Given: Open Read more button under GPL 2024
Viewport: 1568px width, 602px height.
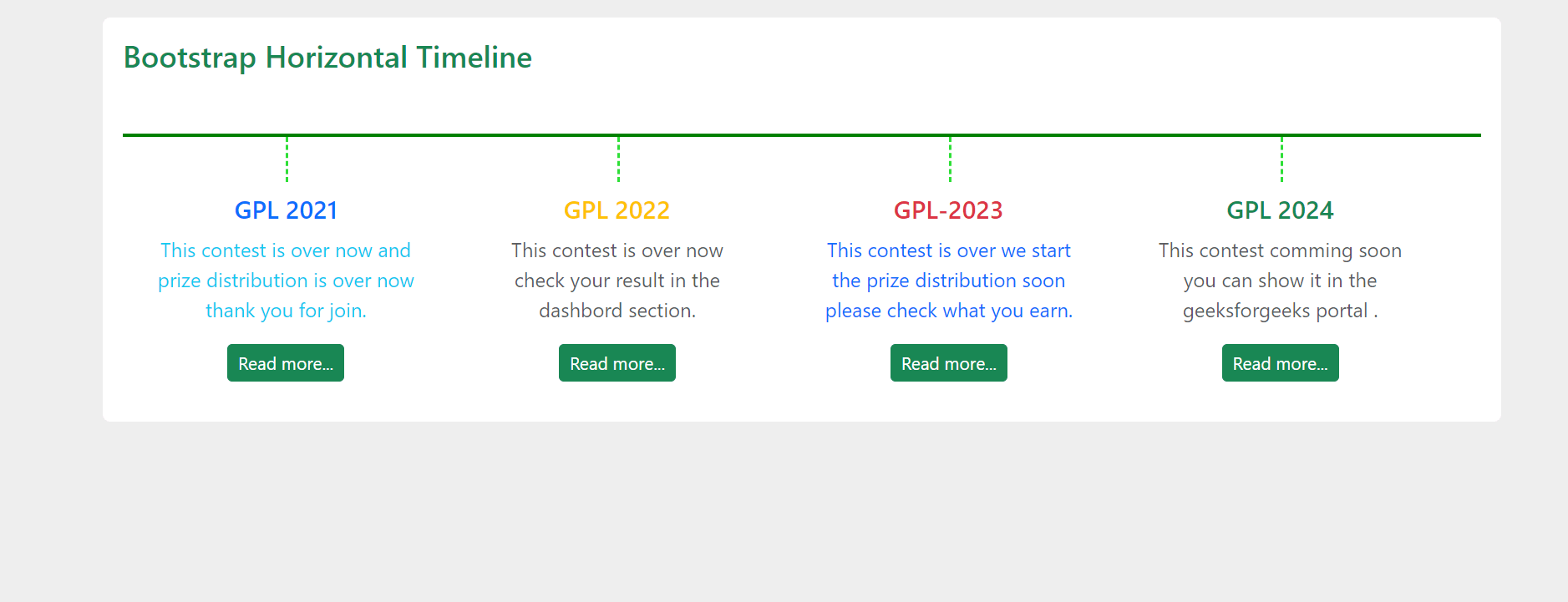Looking at the screenshot, I should click(1280, 363).
